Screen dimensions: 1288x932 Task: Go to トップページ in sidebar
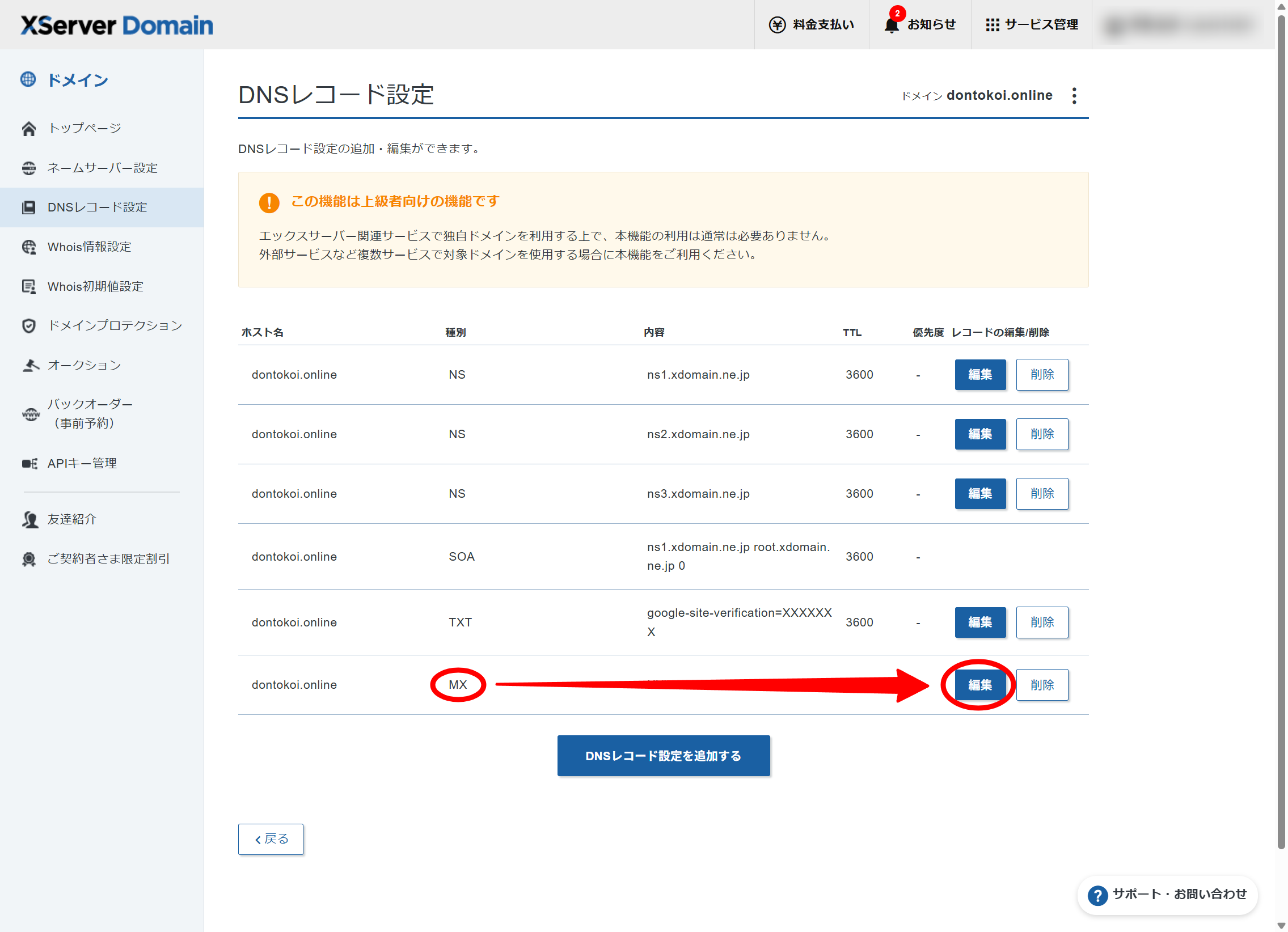[x=102, y=128]
